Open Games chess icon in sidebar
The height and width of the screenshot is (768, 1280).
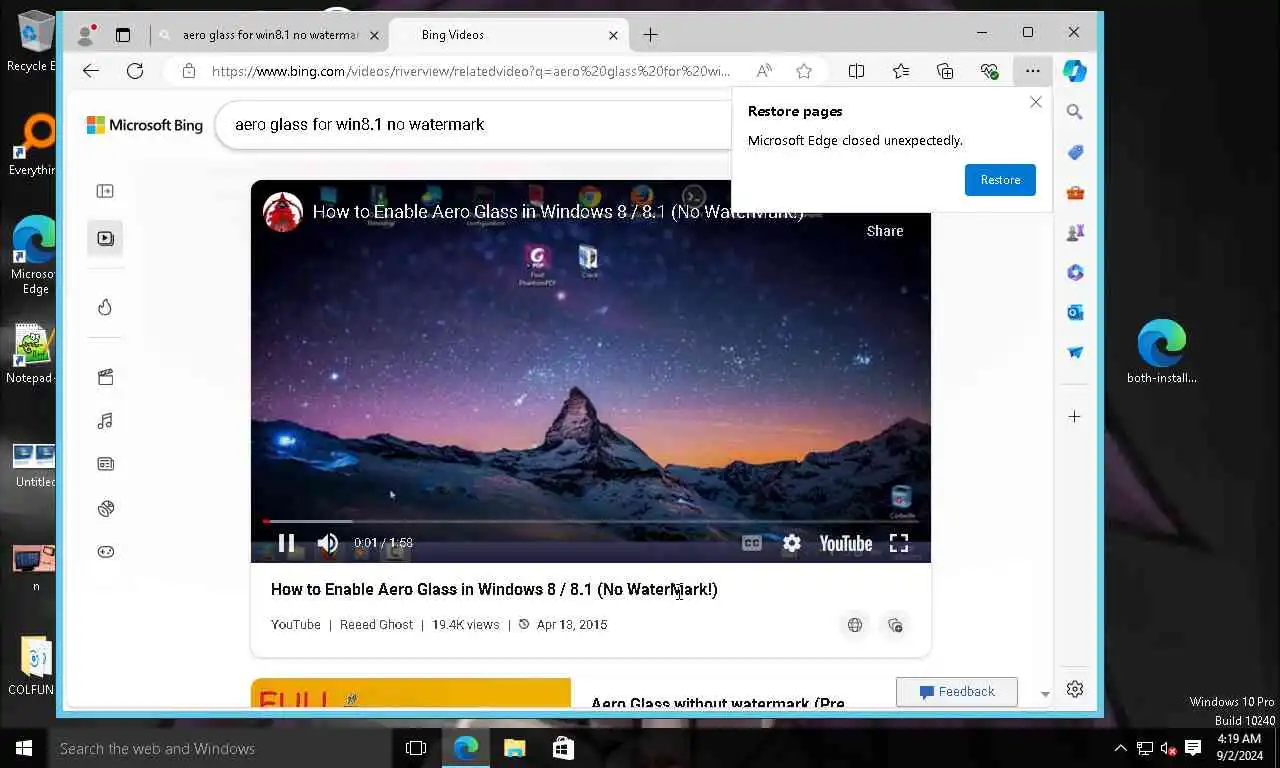(1075, 232)
